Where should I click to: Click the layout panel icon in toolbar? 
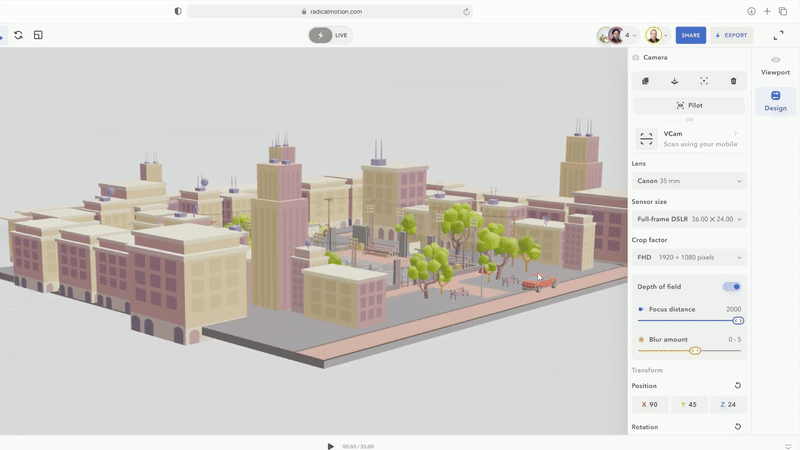click(x=38, y=35)
